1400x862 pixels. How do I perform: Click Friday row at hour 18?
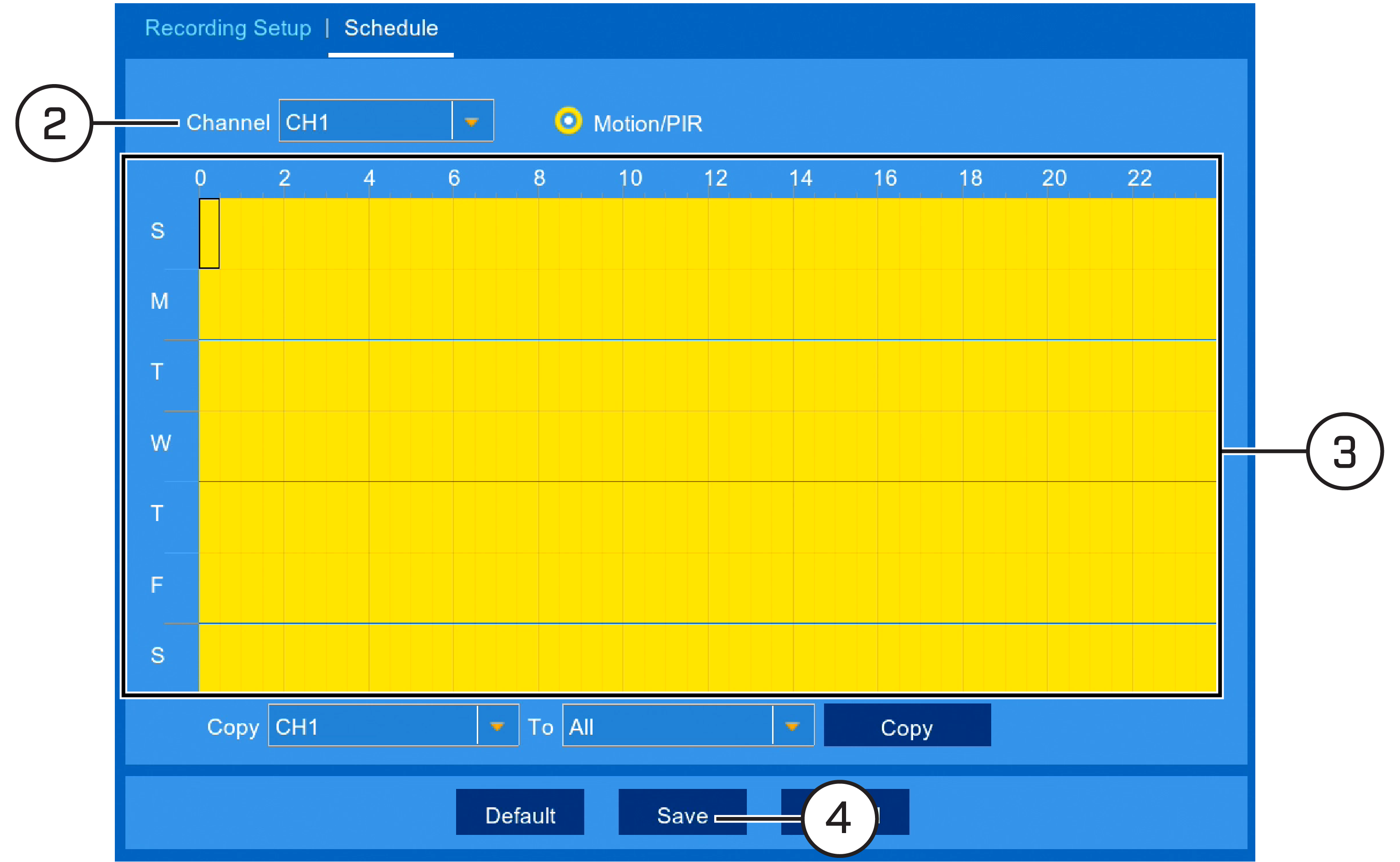pos(973,588)
